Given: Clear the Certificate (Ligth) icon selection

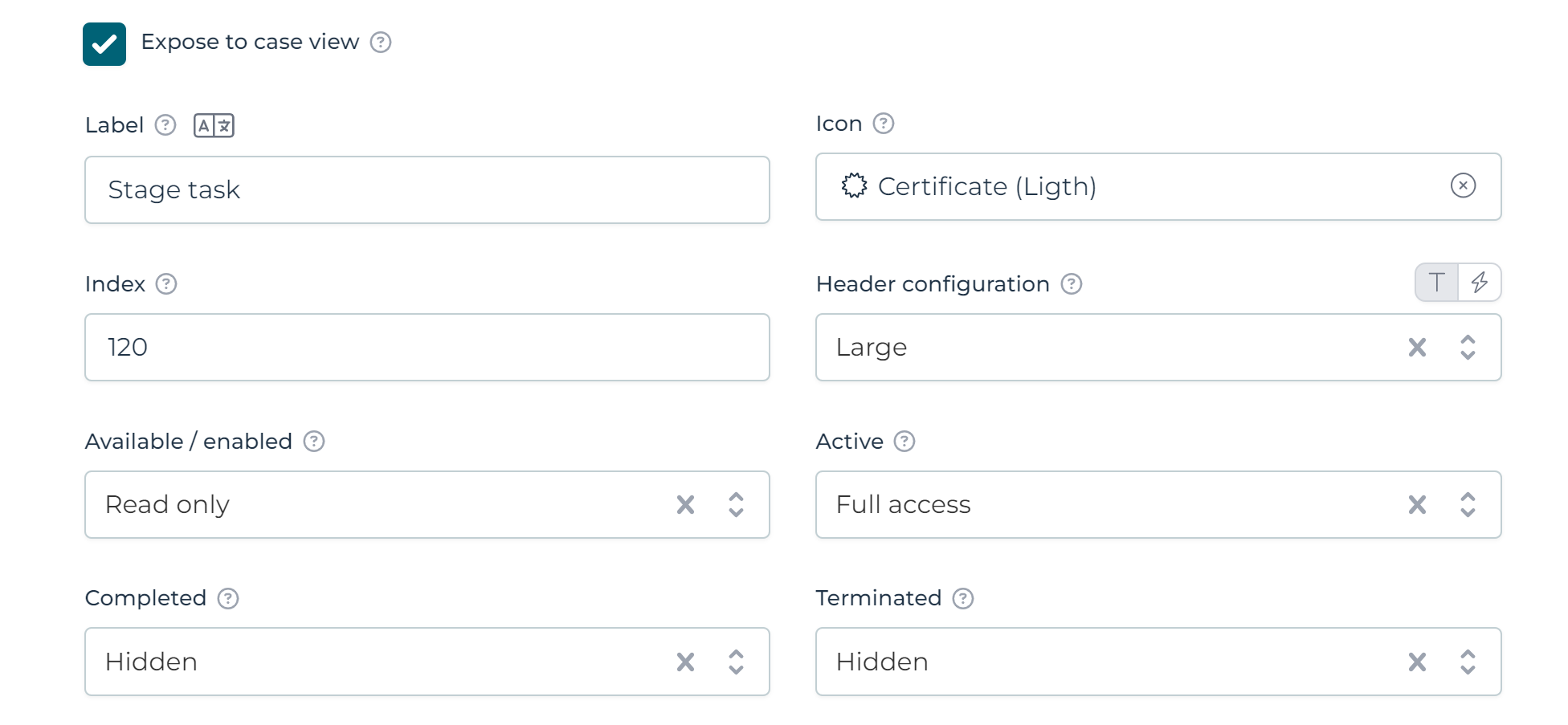Looking at the screenshot, I should tap(1463, 186).
